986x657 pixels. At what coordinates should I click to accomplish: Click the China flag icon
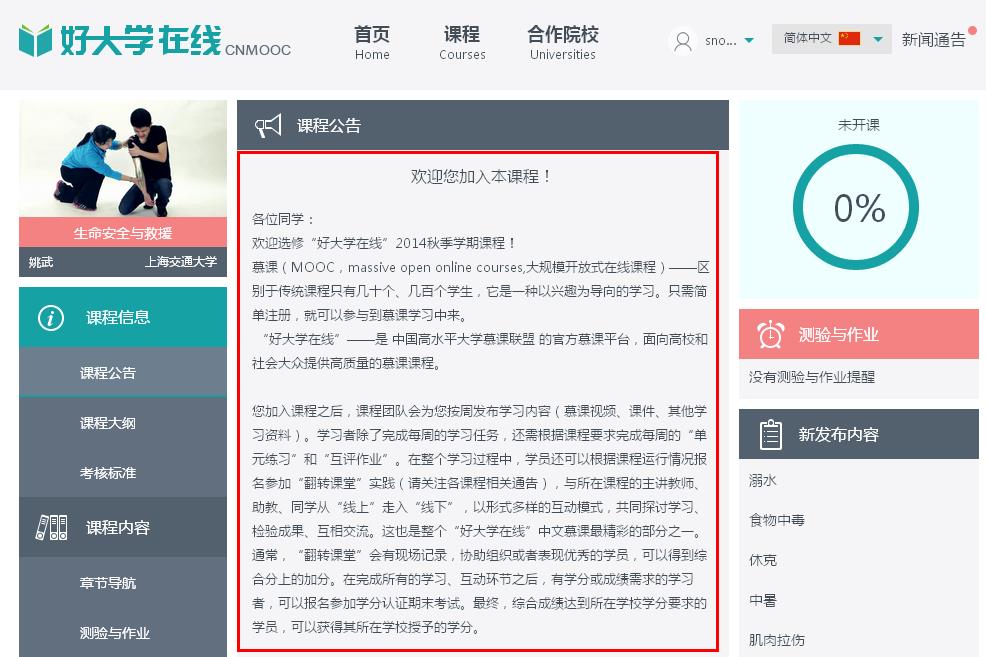(849, 39)
